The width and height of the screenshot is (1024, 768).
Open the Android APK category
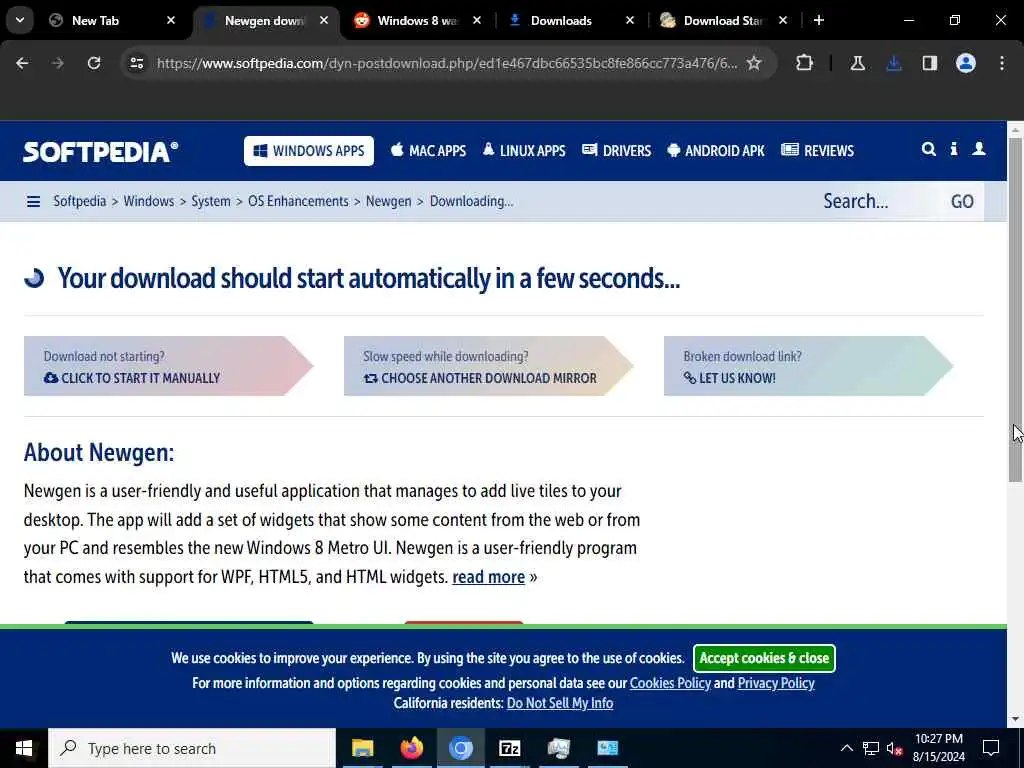pyautogui.click(x=716, y=151)
